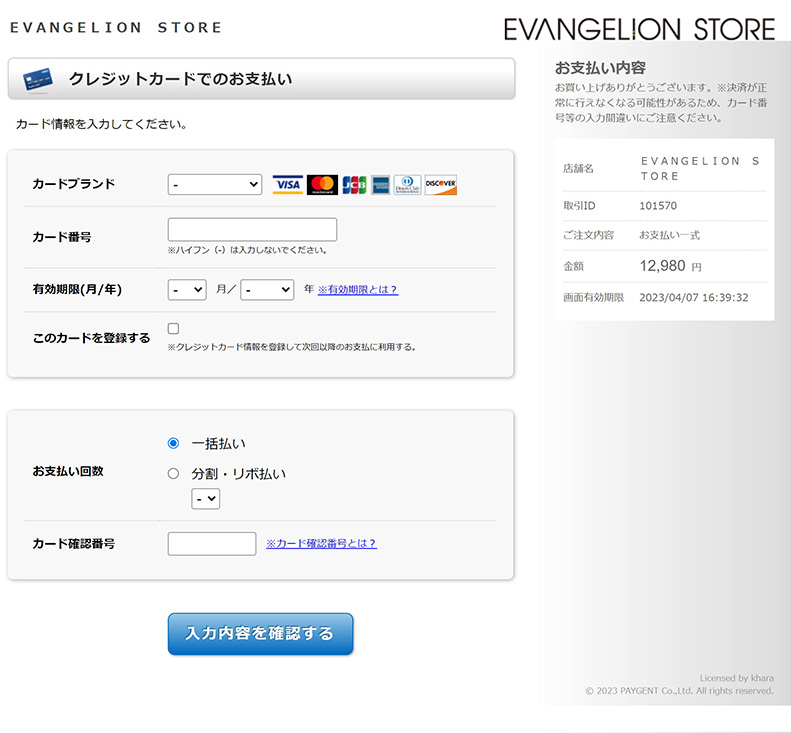Open the ※カード確認番号とは？ help link
Viewport: 791px width, 733px height.
[x=321, y=543]
